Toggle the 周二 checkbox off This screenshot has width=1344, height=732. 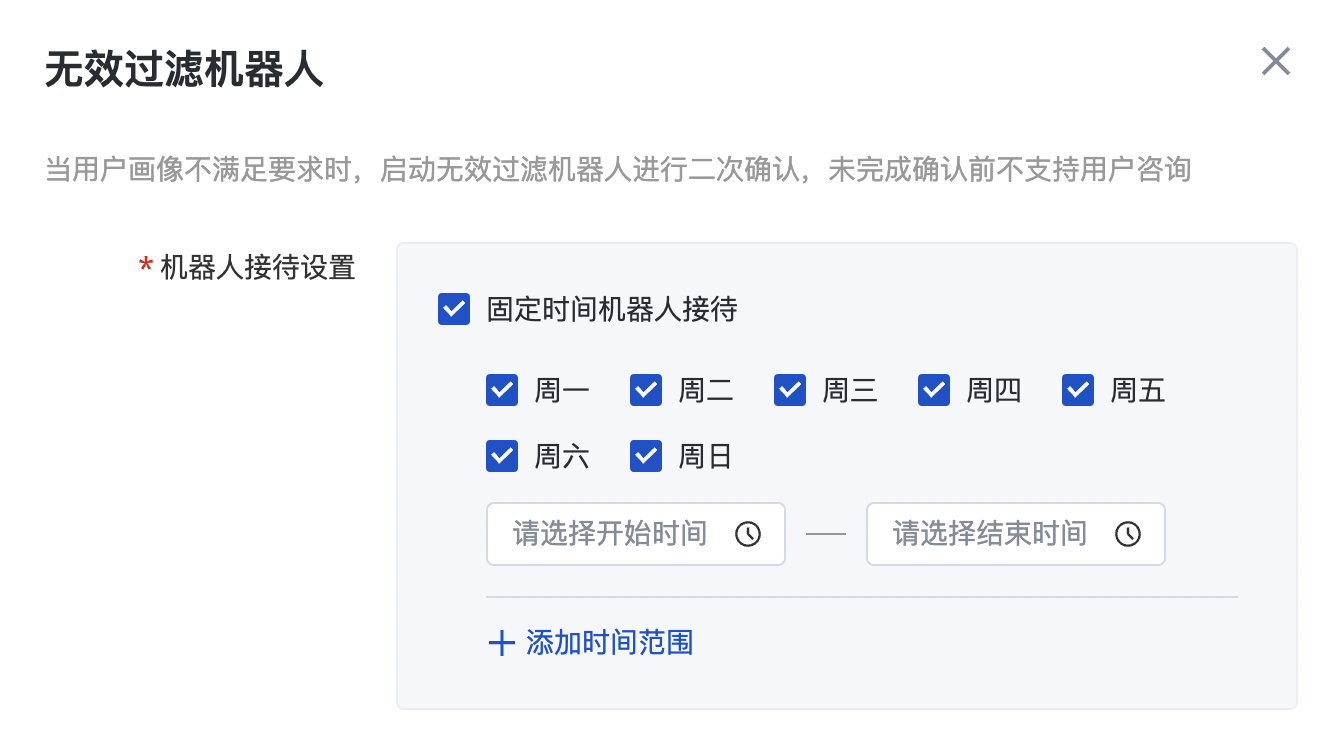pos(646,390)
